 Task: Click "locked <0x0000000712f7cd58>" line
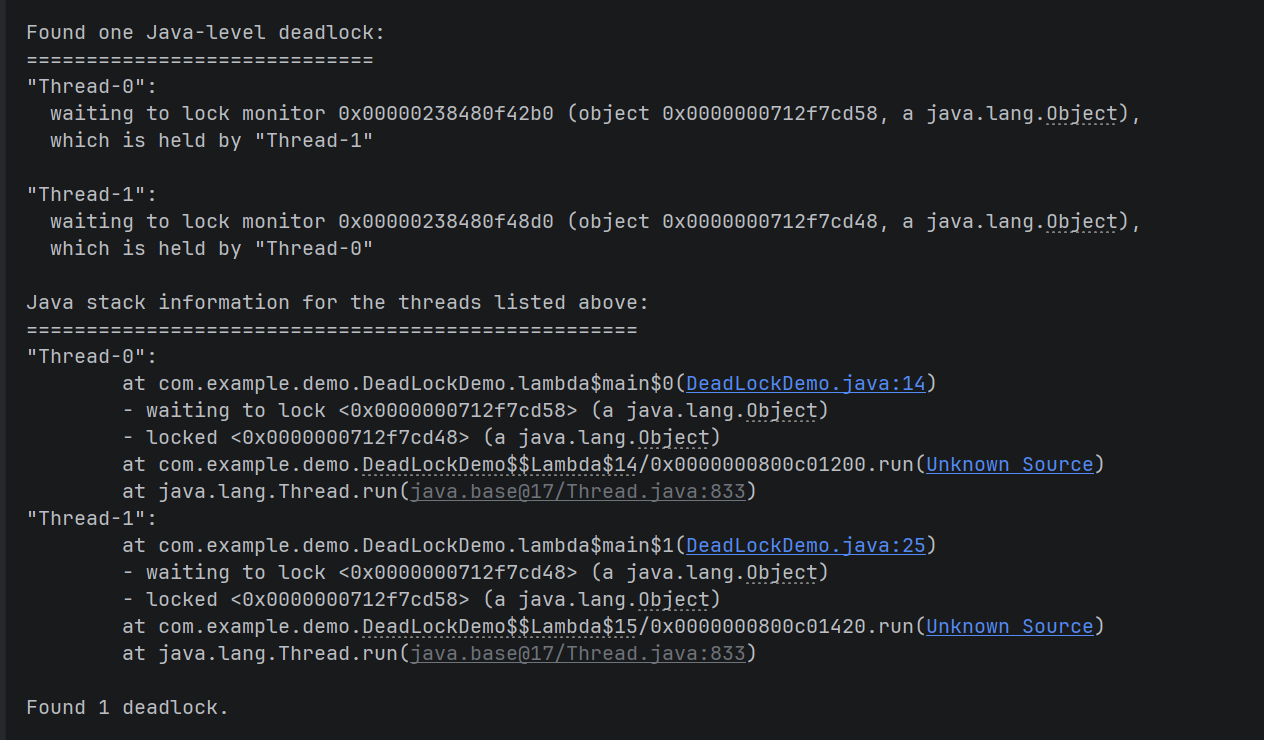pyautogui.click(x=421, y=599)
